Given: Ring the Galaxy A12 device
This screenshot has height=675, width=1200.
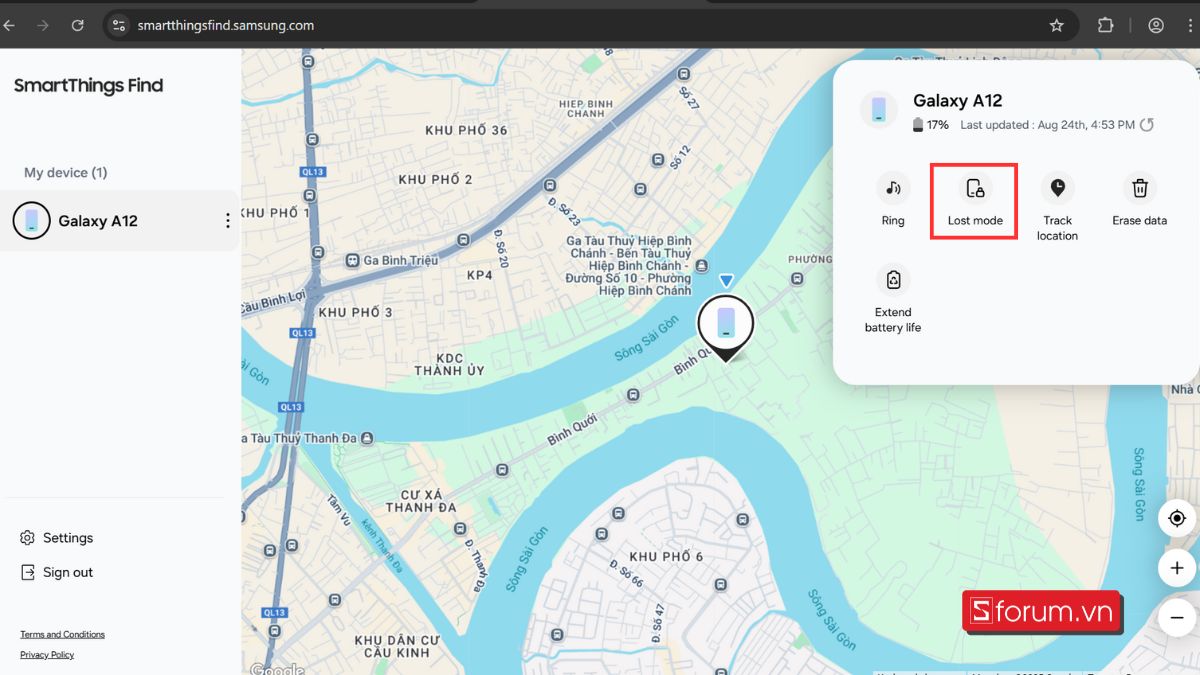Looking at the screenshot, I should [x=893, y=199].
